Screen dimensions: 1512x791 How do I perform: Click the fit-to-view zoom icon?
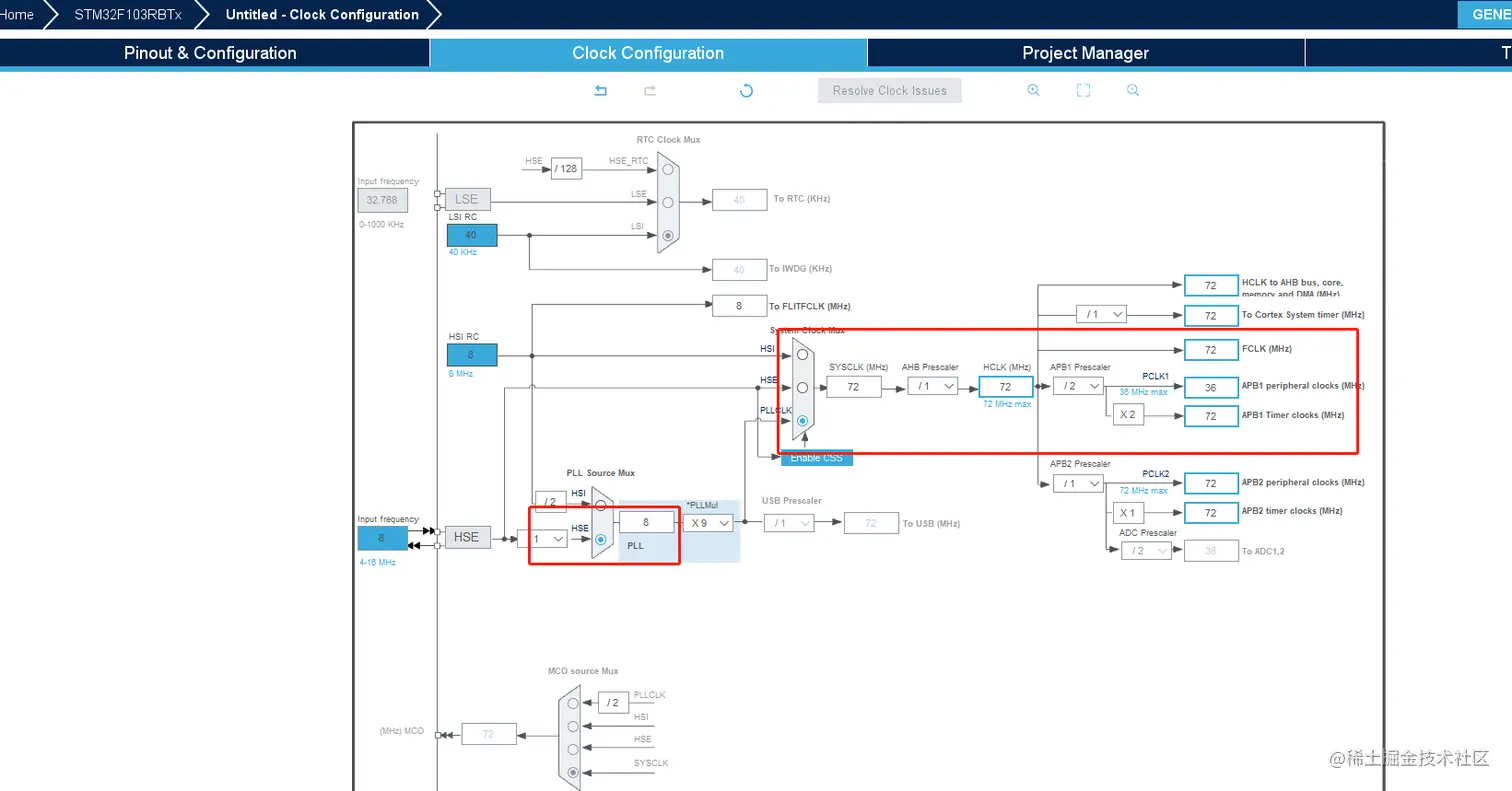tap(1083, 90)
